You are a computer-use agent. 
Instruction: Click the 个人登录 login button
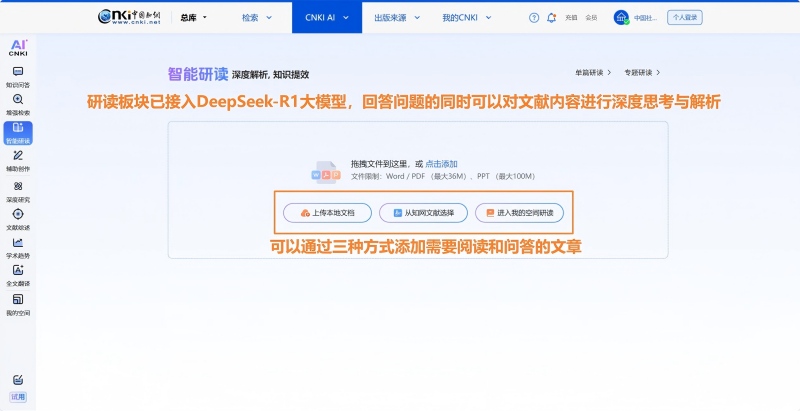pyautogui.click(x=685, y=17)
